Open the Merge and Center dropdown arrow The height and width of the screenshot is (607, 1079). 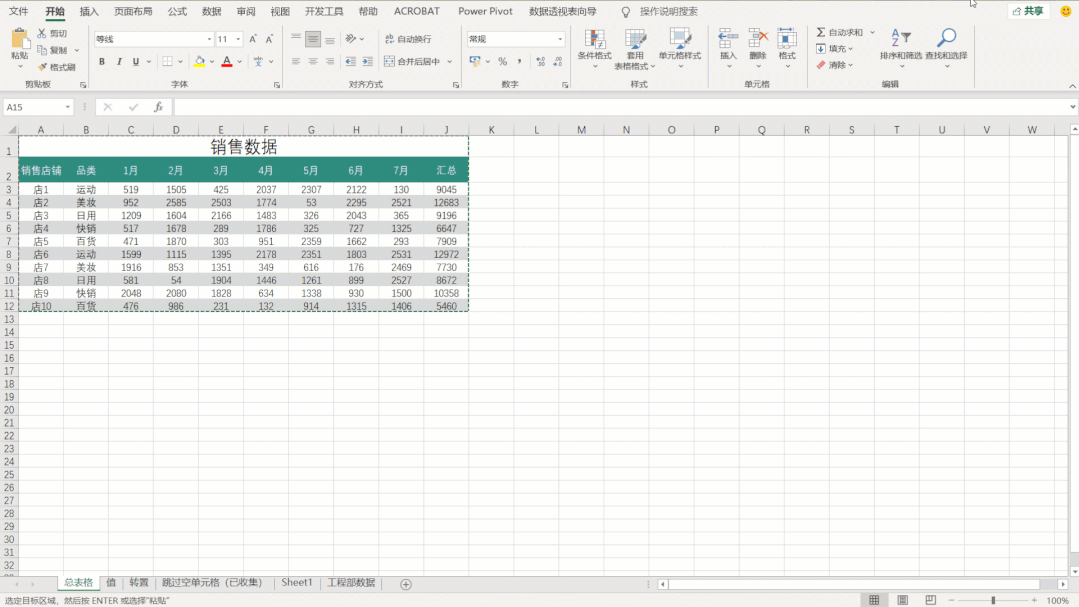449,61
